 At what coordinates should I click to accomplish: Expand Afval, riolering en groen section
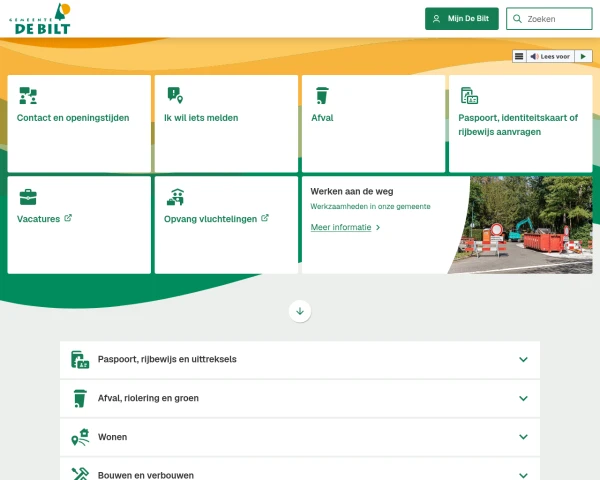(300, 398)
